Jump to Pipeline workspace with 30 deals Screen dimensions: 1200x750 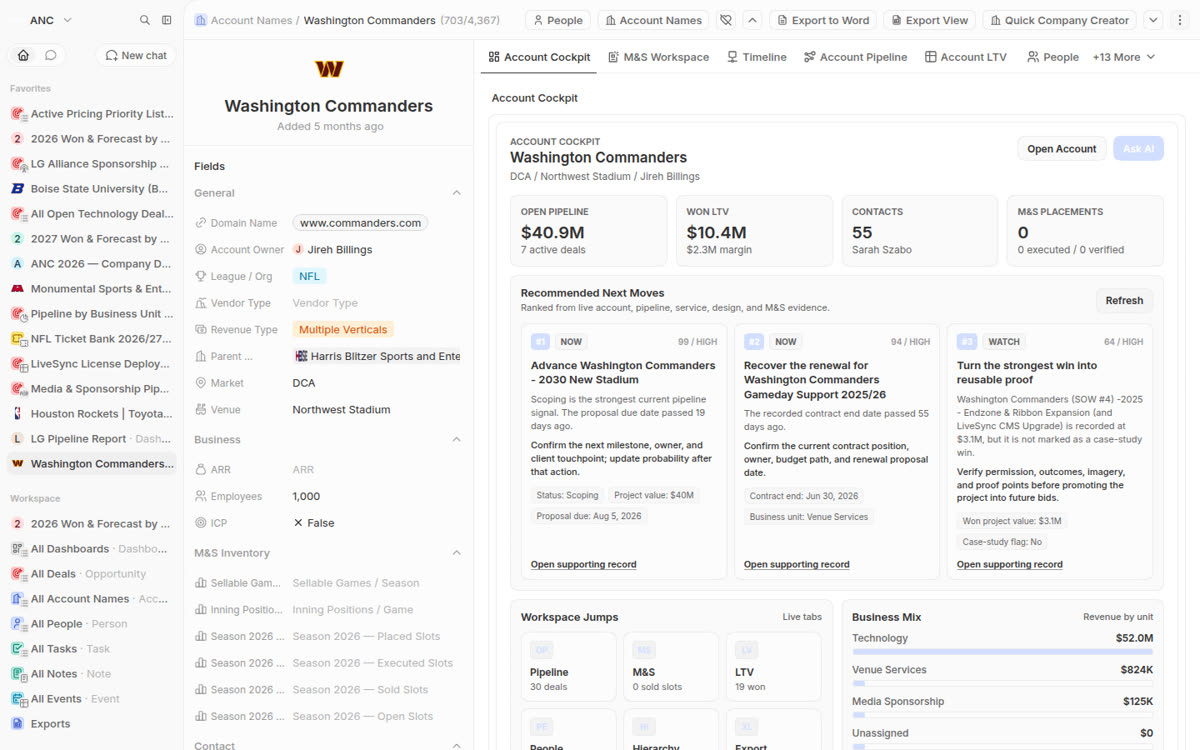pyautogui.click(x=568, y=666)
